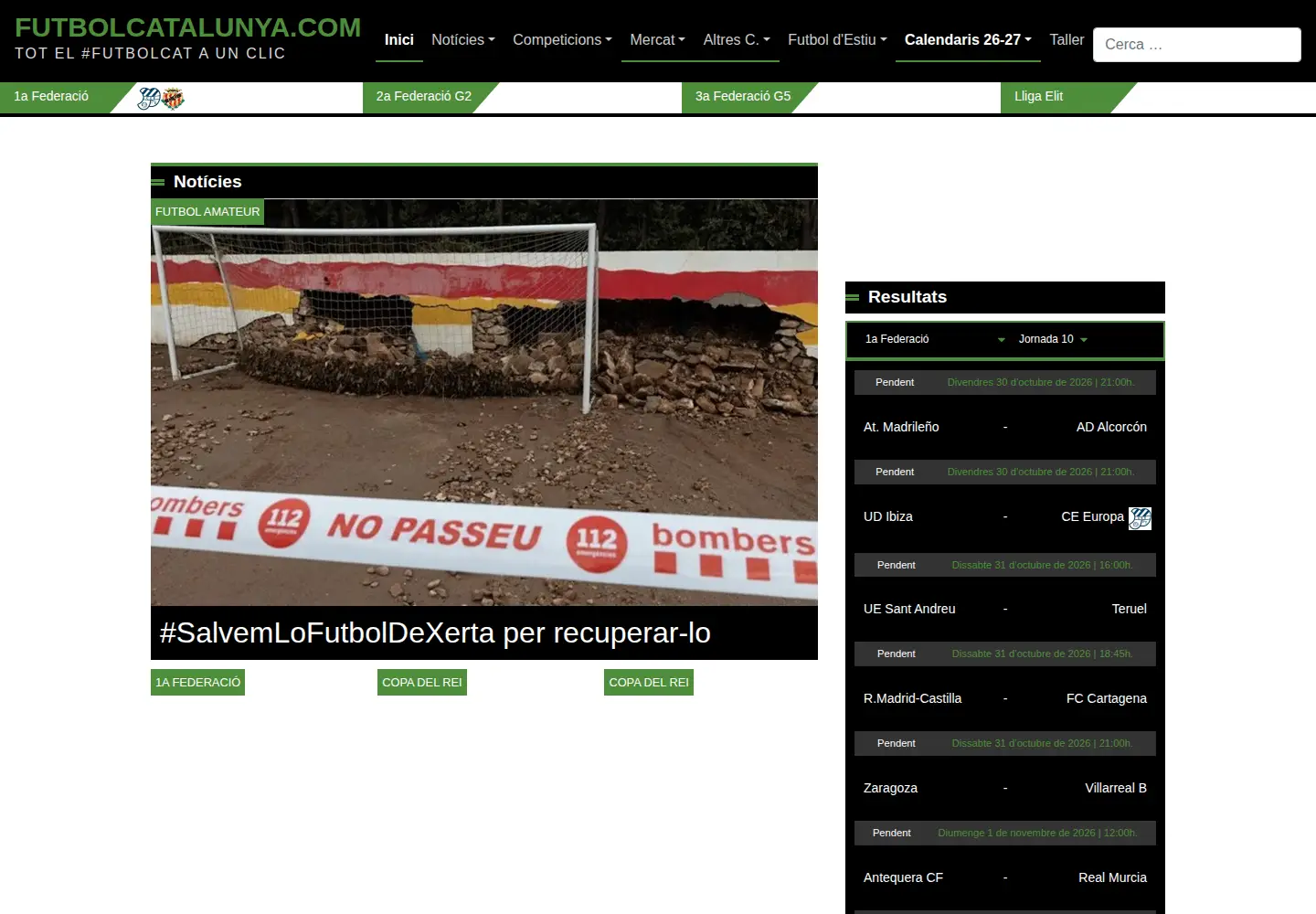Click the Notícies section header
The width and height of the screenshot is (1316, 914).
pos(484,182)
